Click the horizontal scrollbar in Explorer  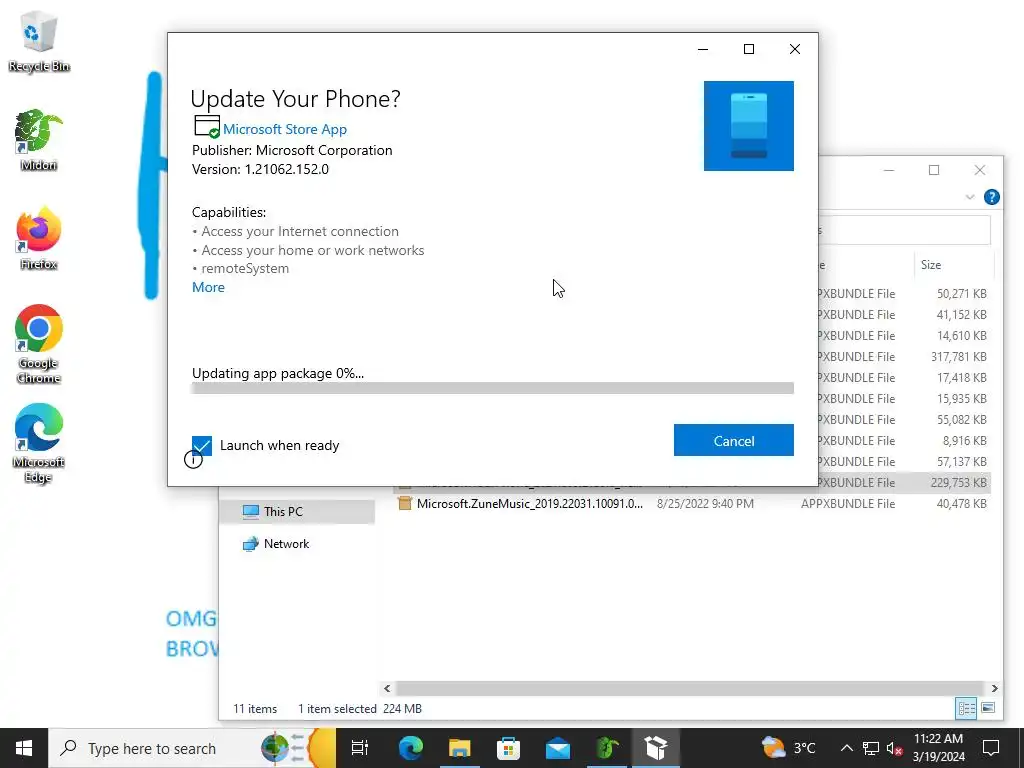pos(689,688)
